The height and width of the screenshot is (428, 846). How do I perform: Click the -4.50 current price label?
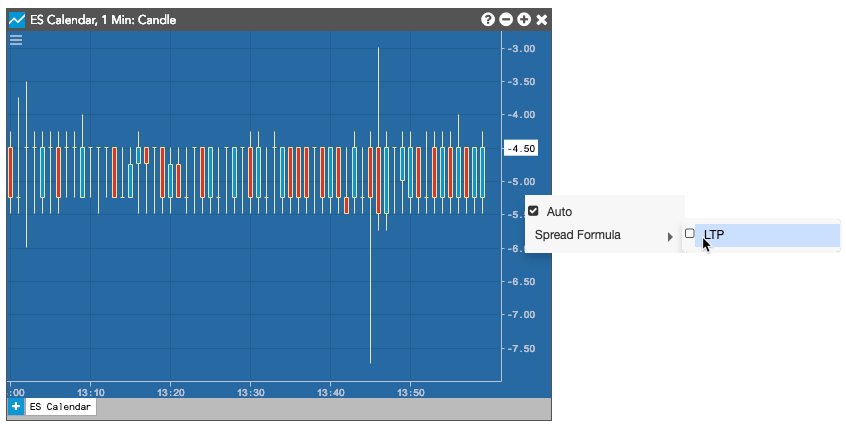click(x=521, y=148)
